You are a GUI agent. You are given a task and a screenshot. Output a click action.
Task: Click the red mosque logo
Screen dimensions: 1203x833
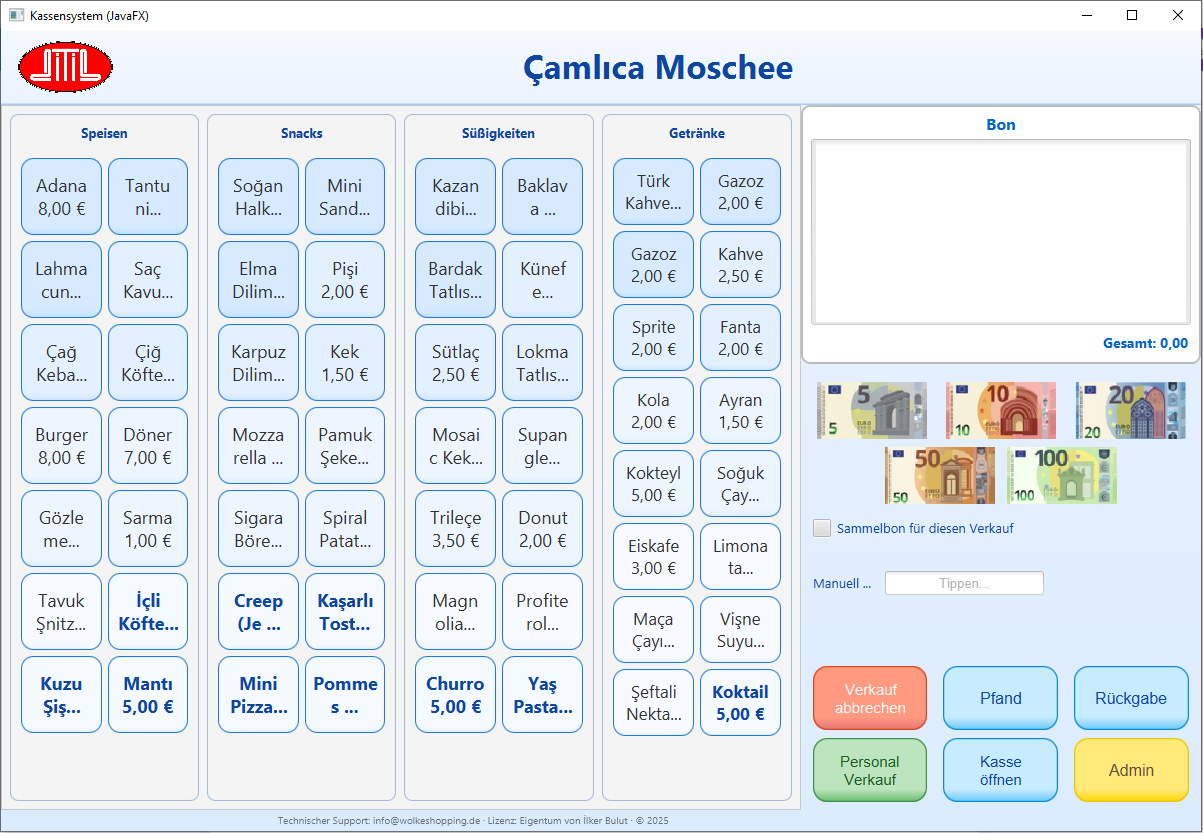pos(65,68)
